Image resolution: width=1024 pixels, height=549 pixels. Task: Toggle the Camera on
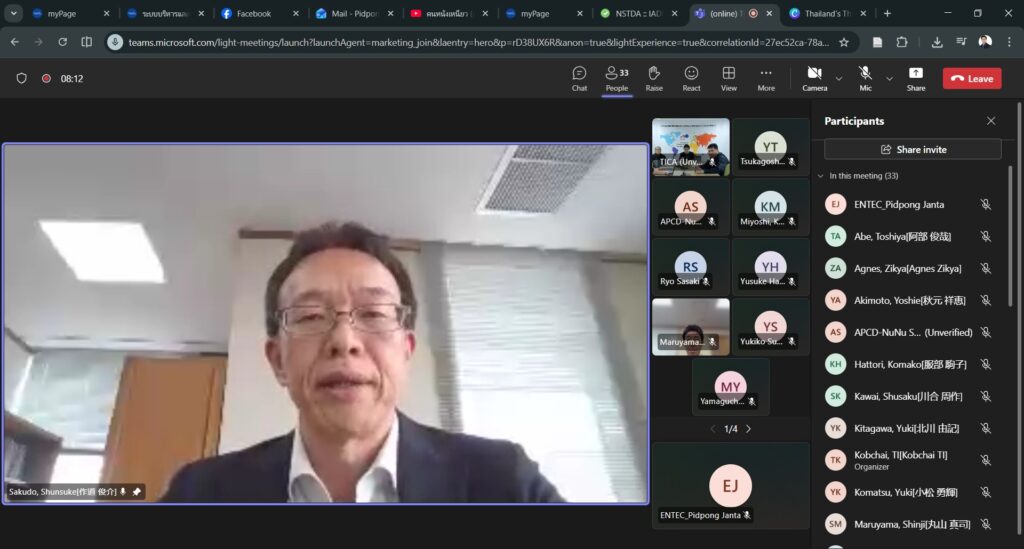[x=814, y=78]
